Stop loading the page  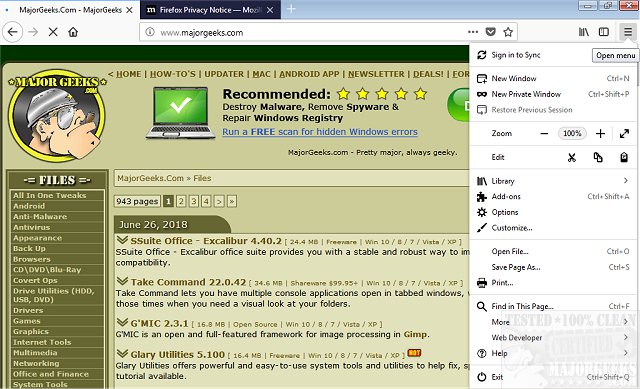pos(53,32)
